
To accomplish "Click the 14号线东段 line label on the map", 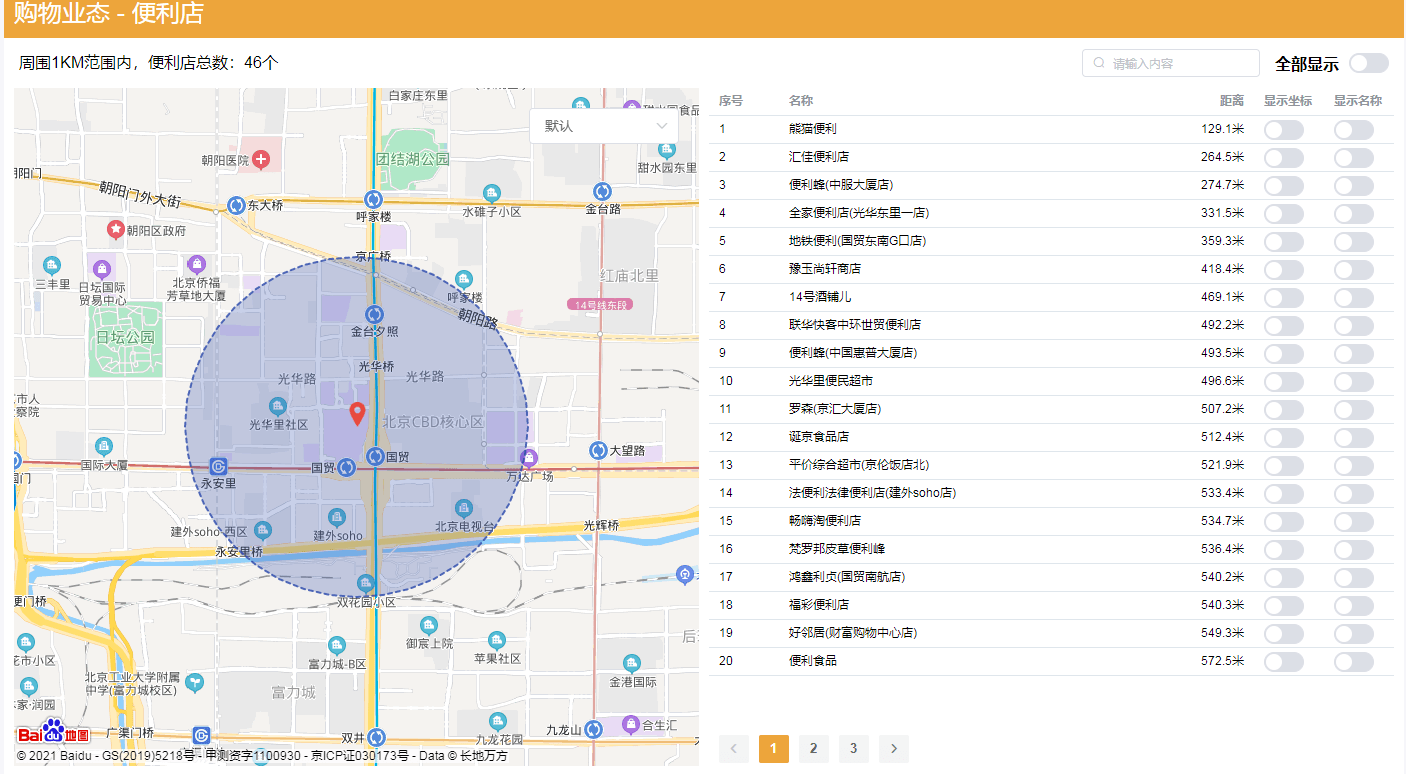I will click(x=600, y=304).
